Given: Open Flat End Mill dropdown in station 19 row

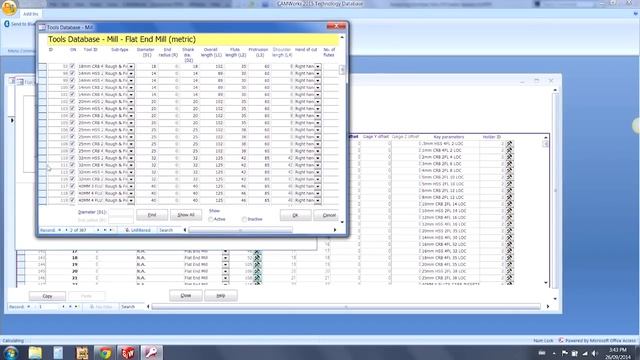Looking at the screenshot, I should point(225,264).
